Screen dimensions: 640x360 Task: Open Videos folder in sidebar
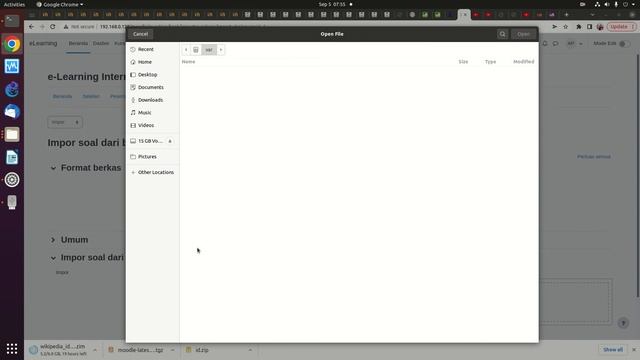coord(153,125)
